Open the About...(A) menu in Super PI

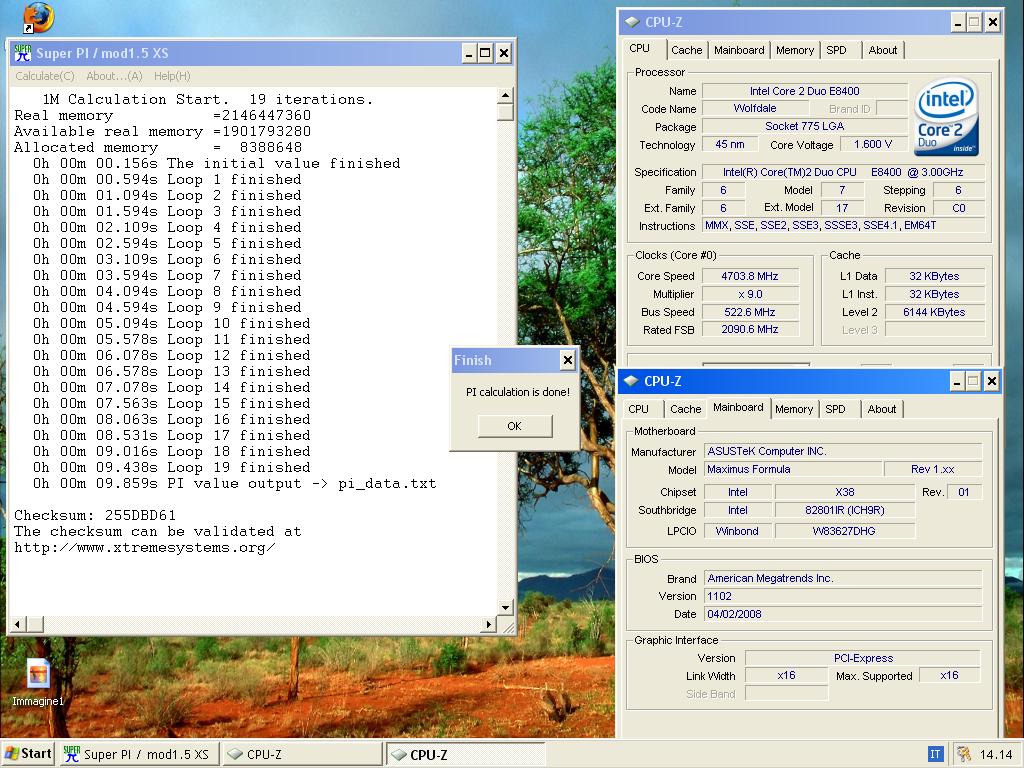[114, 76]
